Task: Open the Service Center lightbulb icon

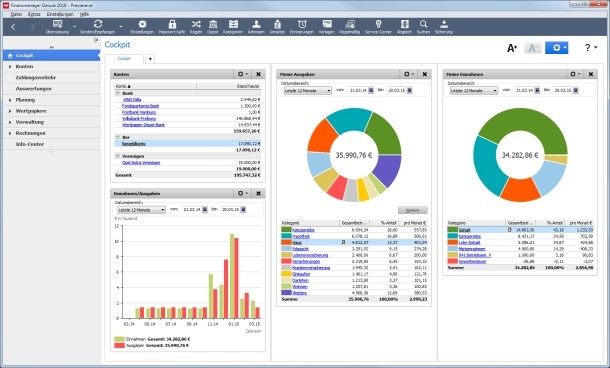Action: click(x=378, y=24)
